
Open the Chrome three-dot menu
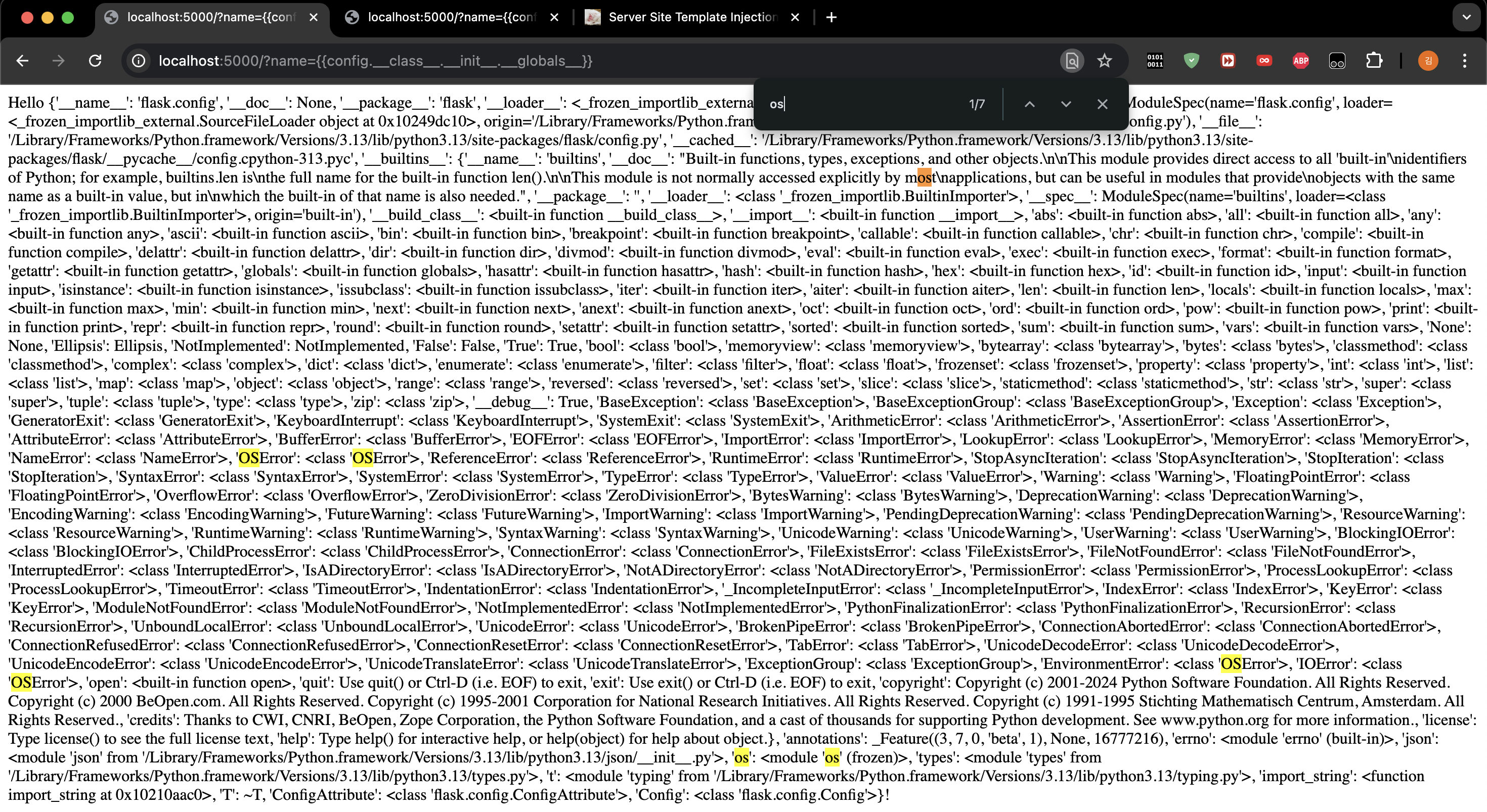point(1464,61)
